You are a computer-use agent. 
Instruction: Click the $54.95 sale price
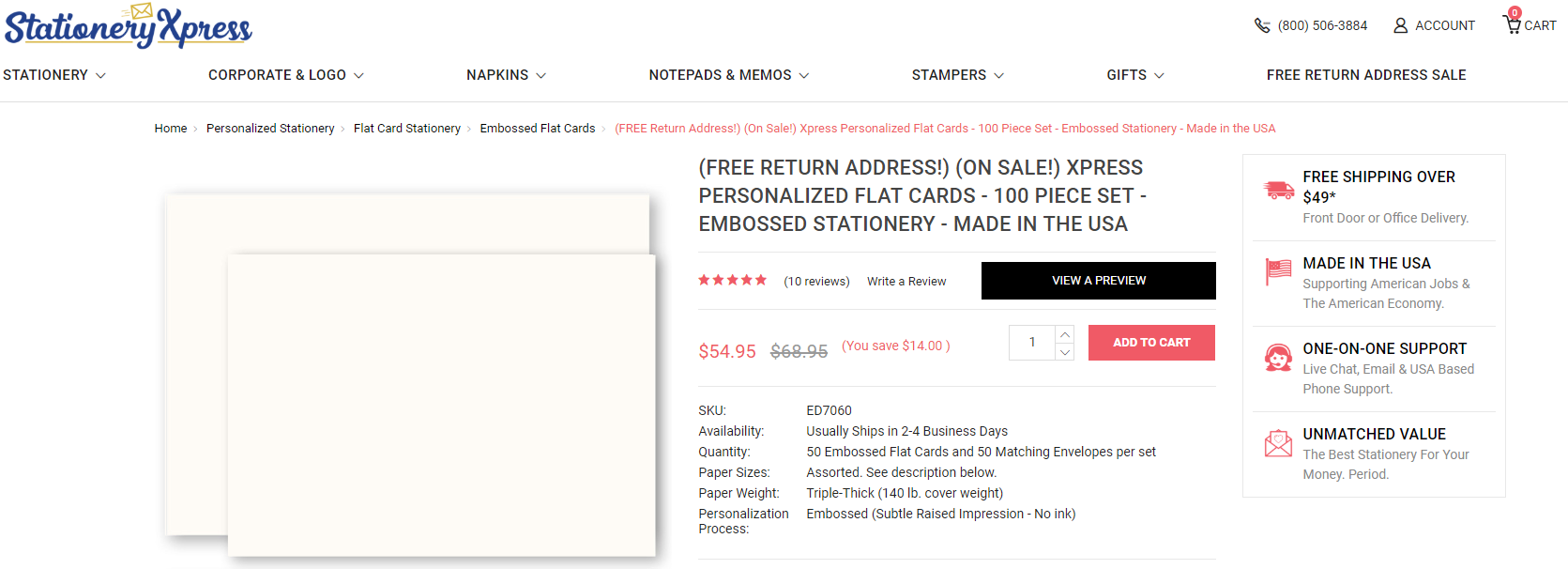coord(727,351)
